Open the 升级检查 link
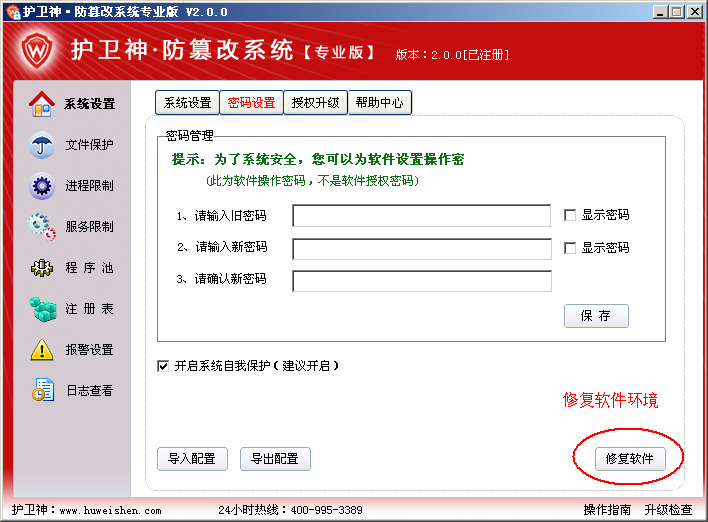Viewport: 708px width, 522px height. coord(668,510)
